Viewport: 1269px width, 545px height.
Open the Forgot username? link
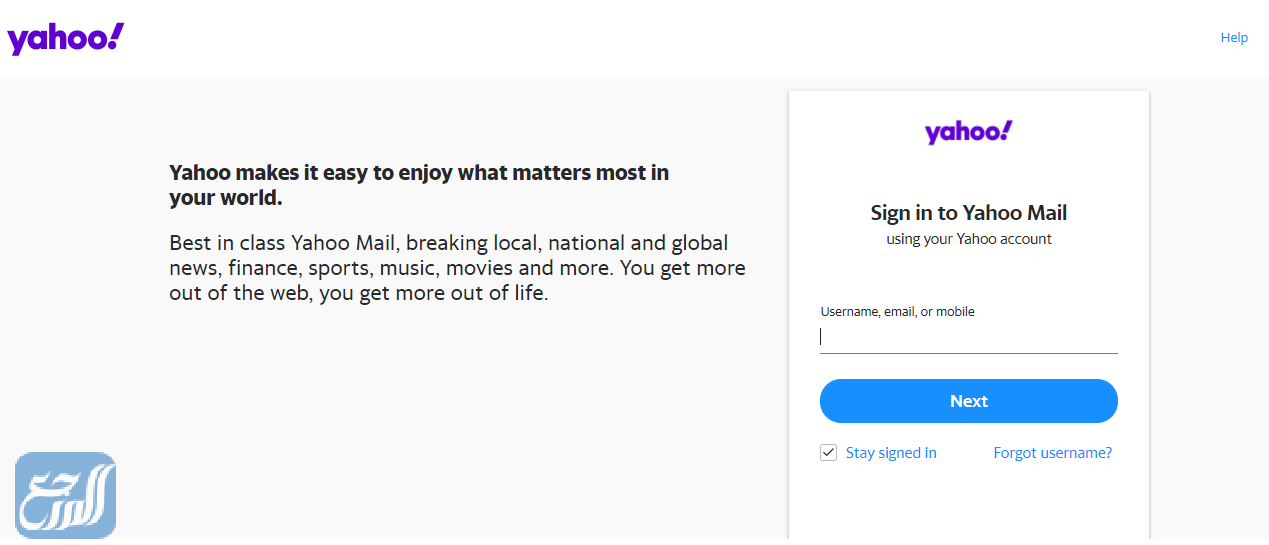point(1052,453)
